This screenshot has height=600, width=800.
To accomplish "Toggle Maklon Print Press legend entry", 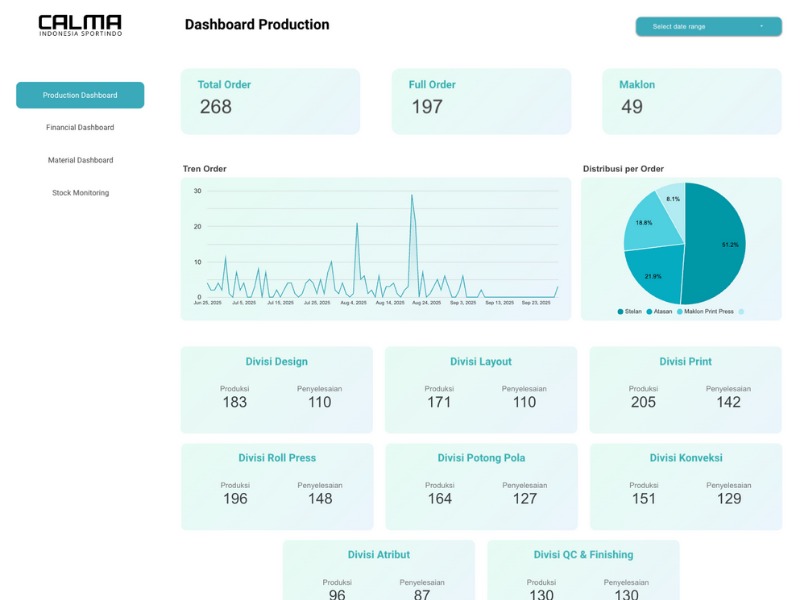I will click(x=708, y=312).
